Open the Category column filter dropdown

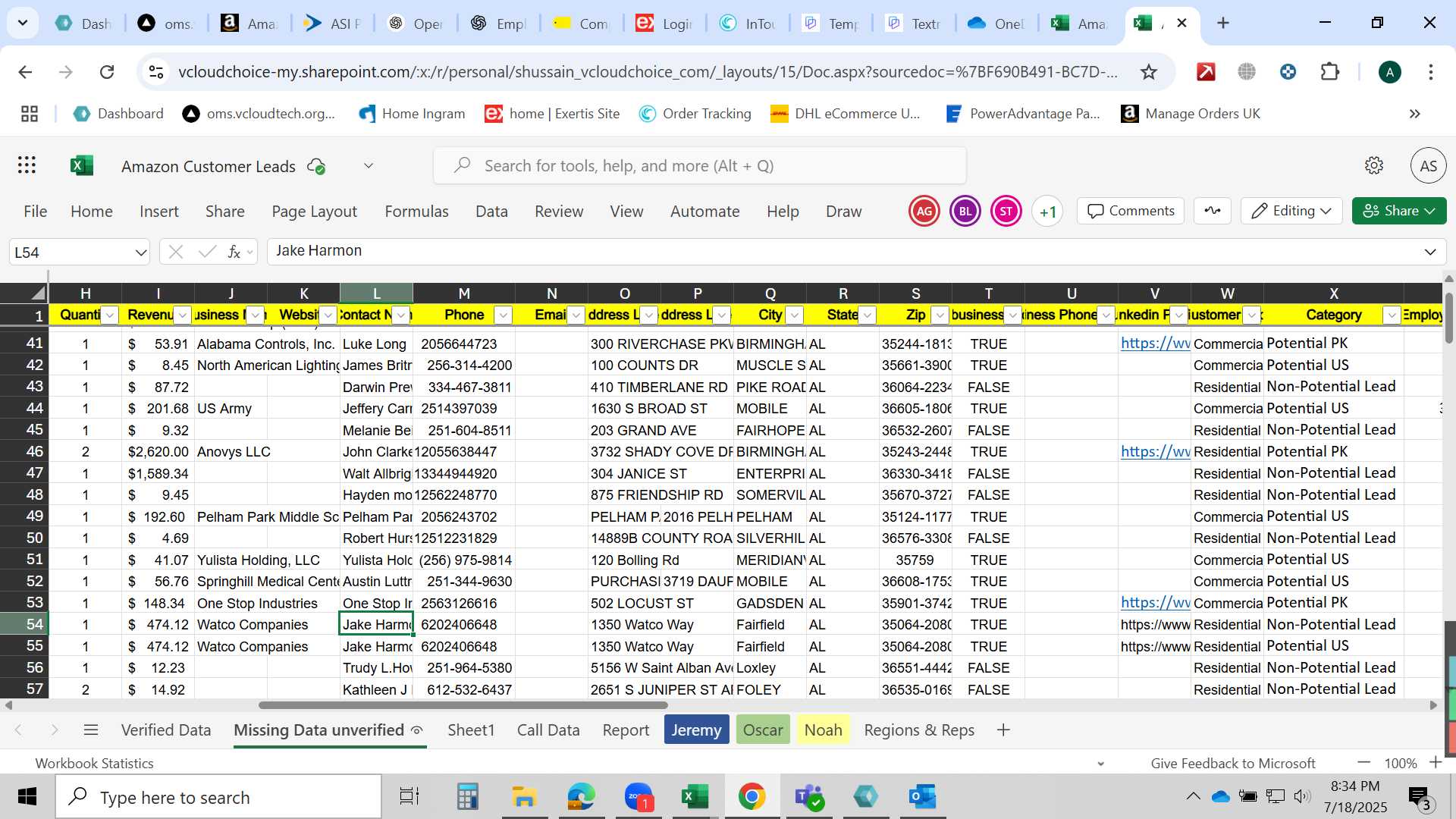click(x=1392, y=315)
